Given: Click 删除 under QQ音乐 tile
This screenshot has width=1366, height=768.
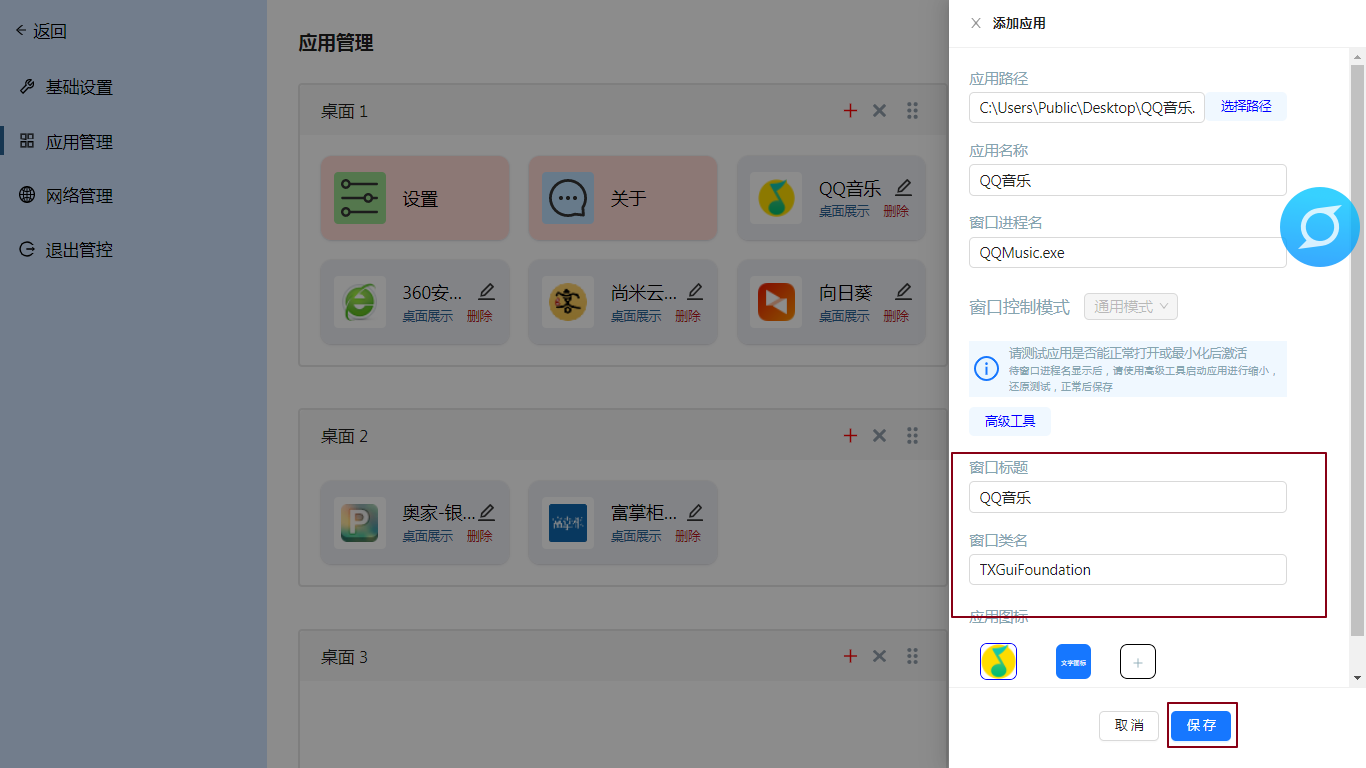Looking at the screenshot, I should 896,212.
